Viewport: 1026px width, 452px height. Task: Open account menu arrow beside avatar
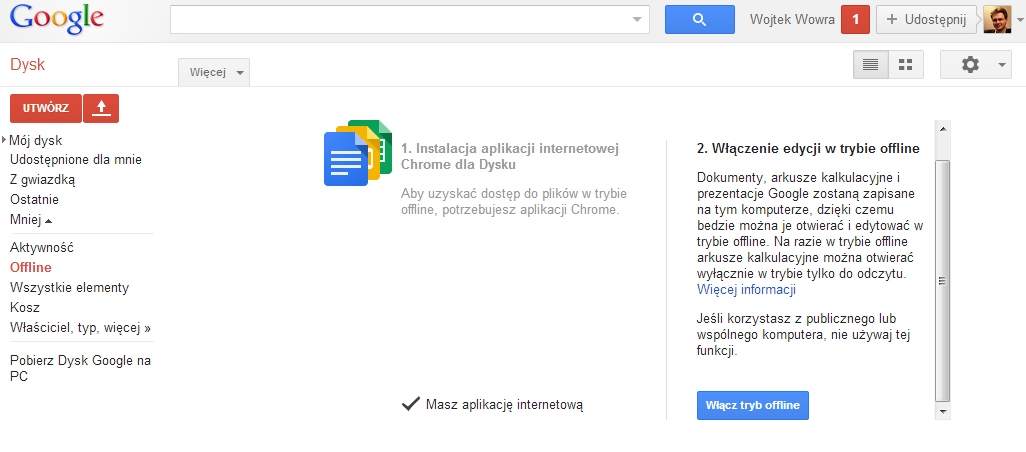[1019, 20]
